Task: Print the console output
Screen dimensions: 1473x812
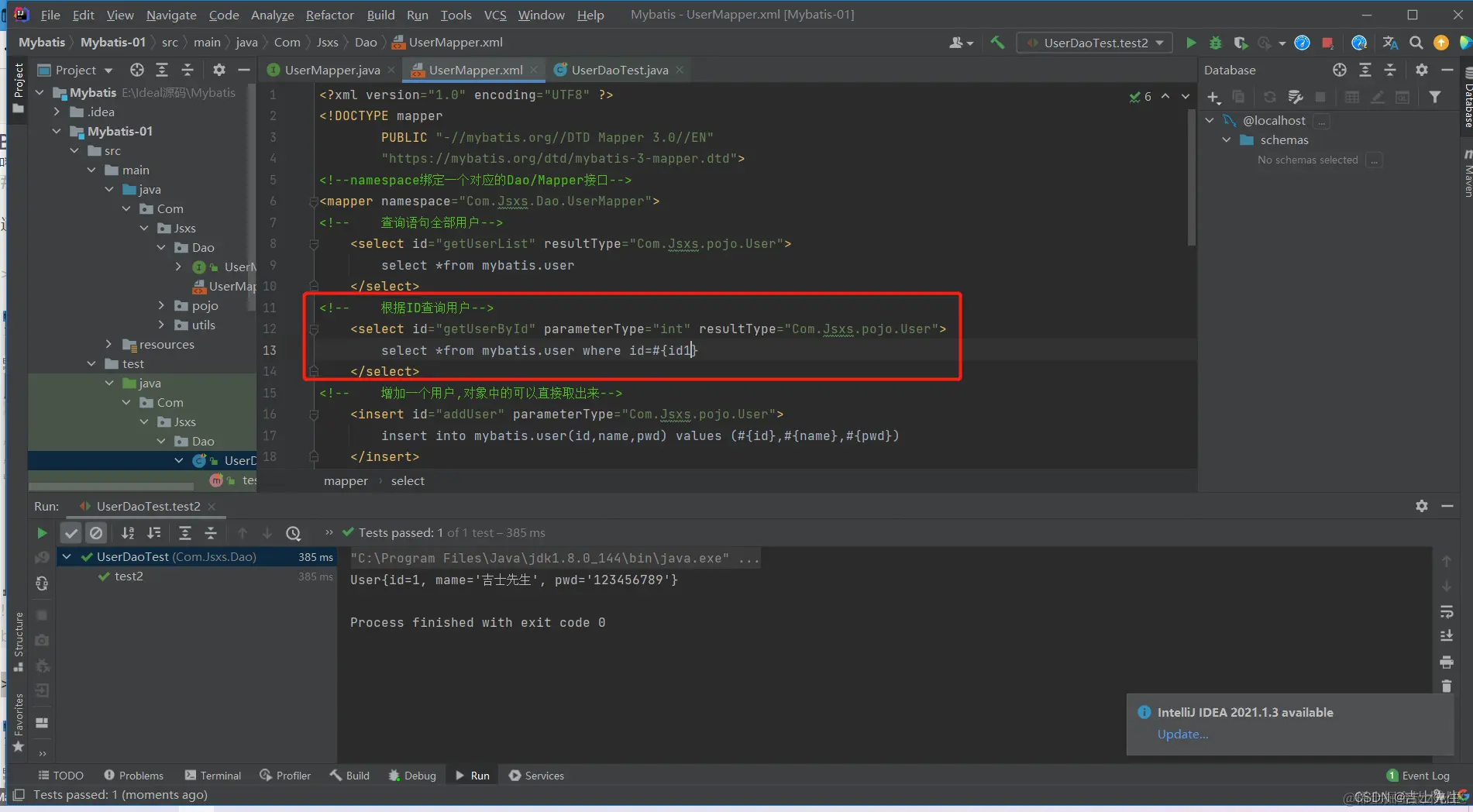Action: [x=1446, y=662]
